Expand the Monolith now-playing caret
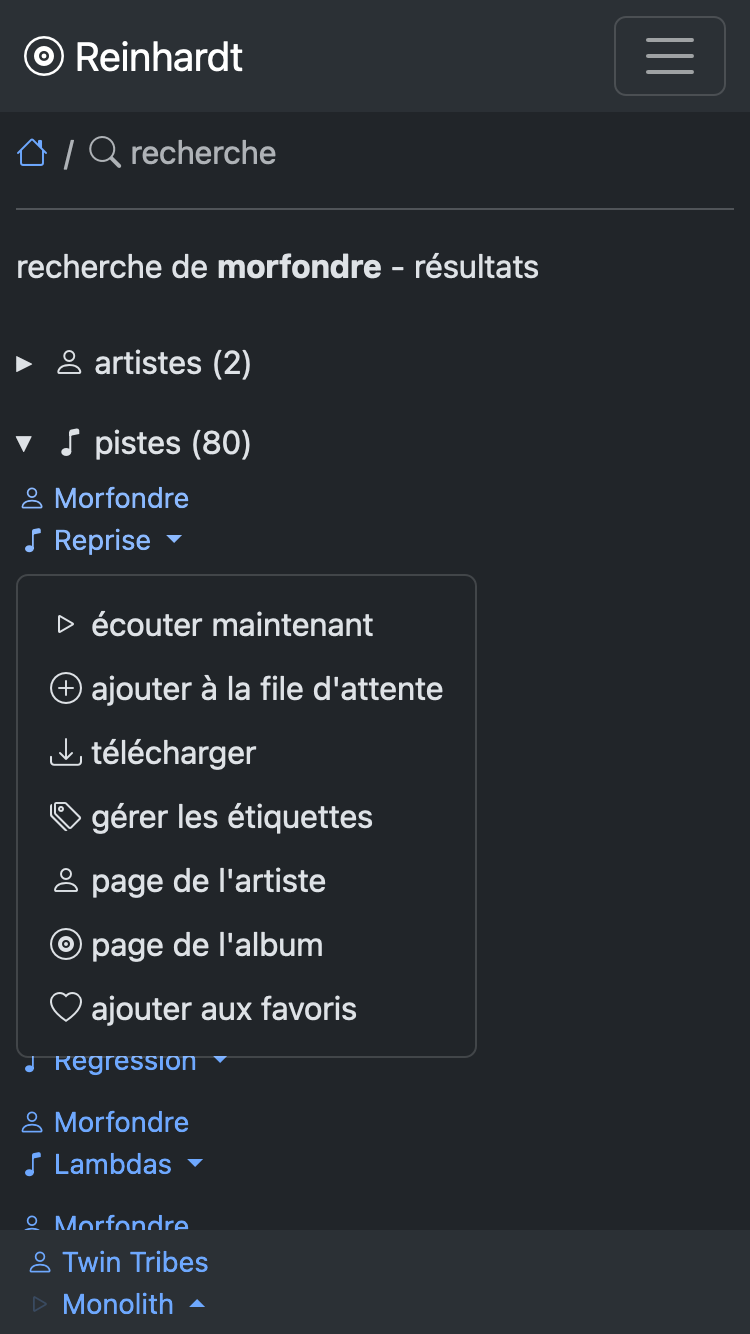Image resolution: width=750 pixels, height=1334 pixels. click(x=197, y=1304)
